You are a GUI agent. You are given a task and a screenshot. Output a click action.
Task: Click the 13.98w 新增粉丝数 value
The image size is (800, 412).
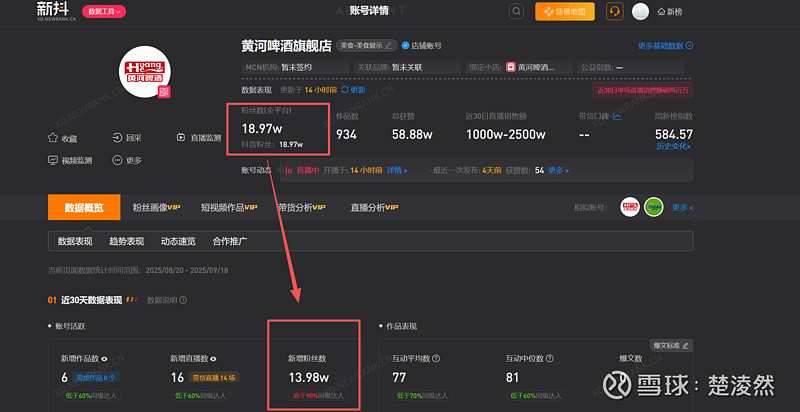(309, 377)
